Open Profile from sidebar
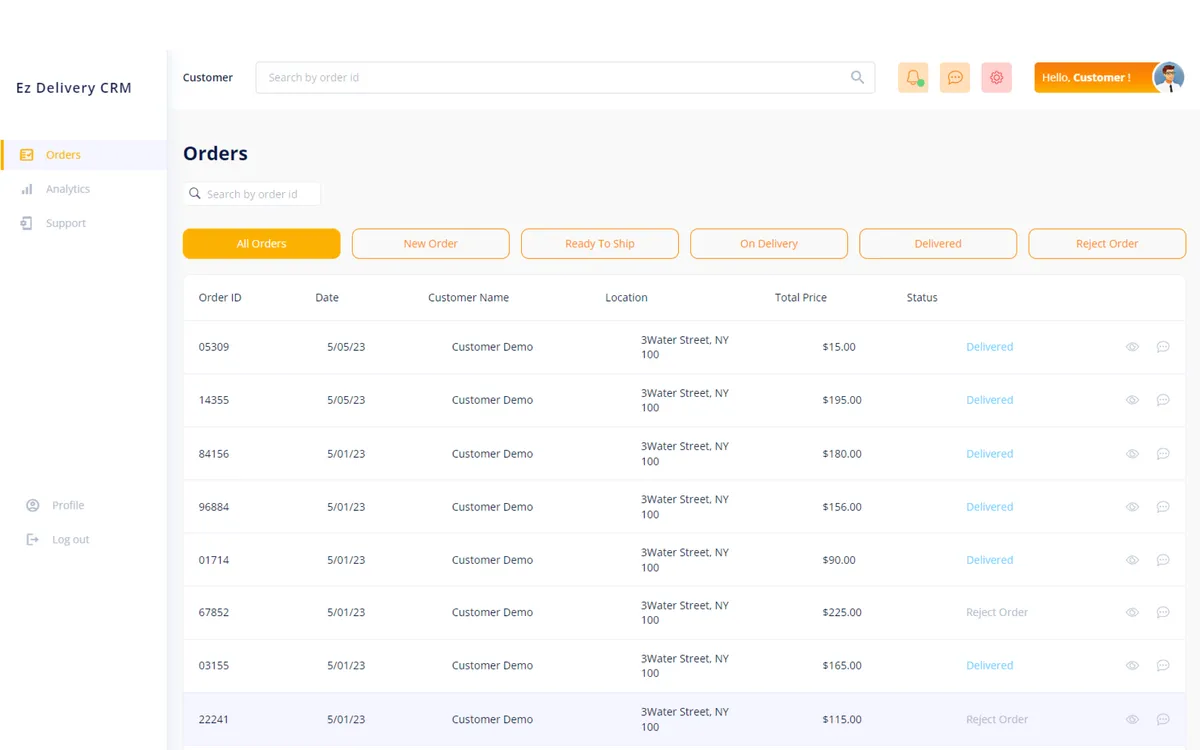The image size is (1200, 750). tap(68, 505)
